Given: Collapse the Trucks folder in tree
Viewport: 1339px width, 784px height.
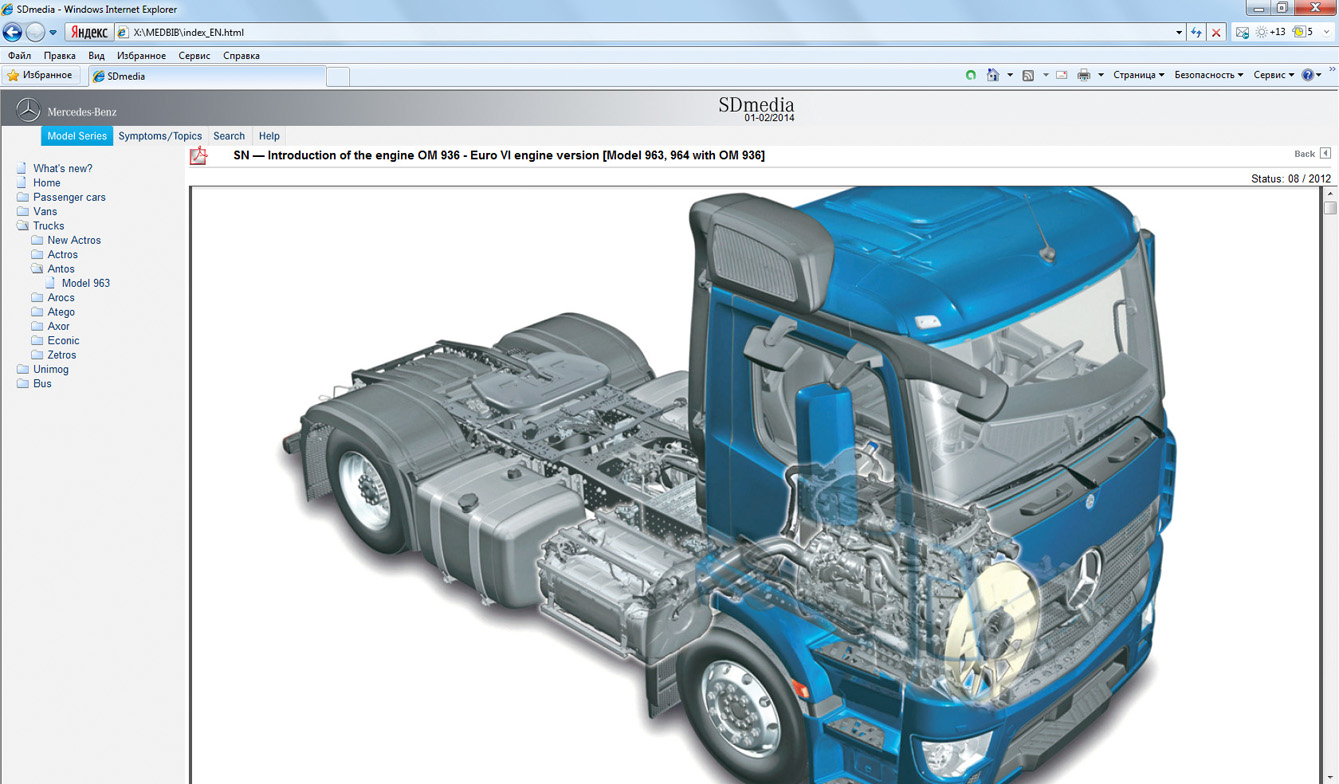Looking at the screenshot, I should coord(23,226).
